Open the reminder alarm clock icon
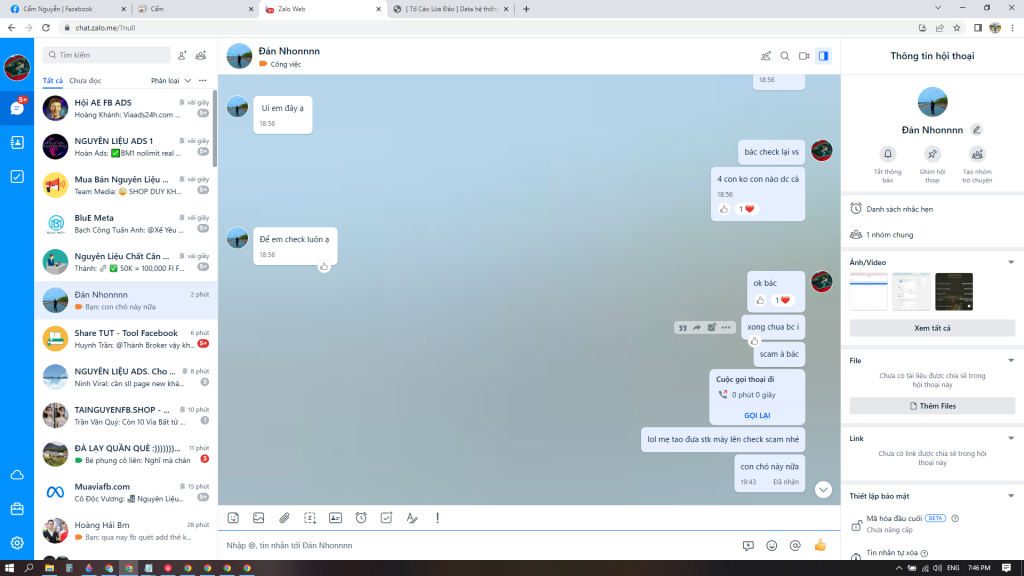 tap(361, 518)
